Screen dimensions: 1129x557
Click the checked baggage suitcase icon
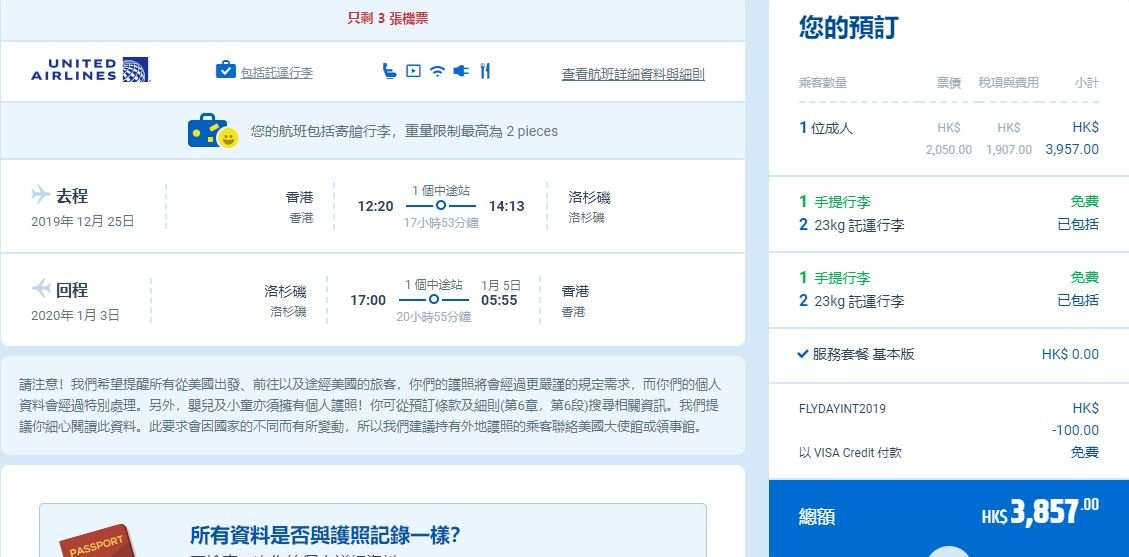[225, 70]
